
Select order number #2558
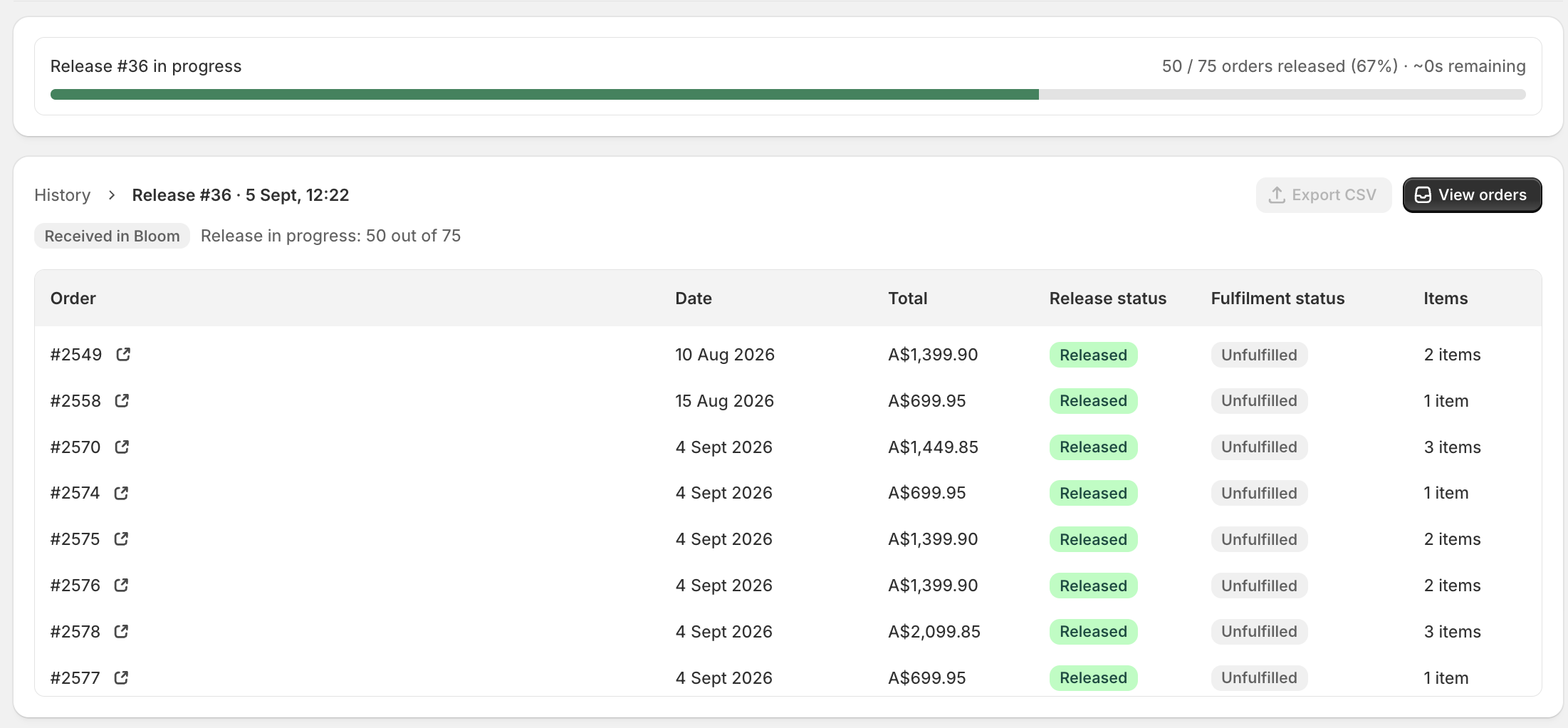point(75,401)
